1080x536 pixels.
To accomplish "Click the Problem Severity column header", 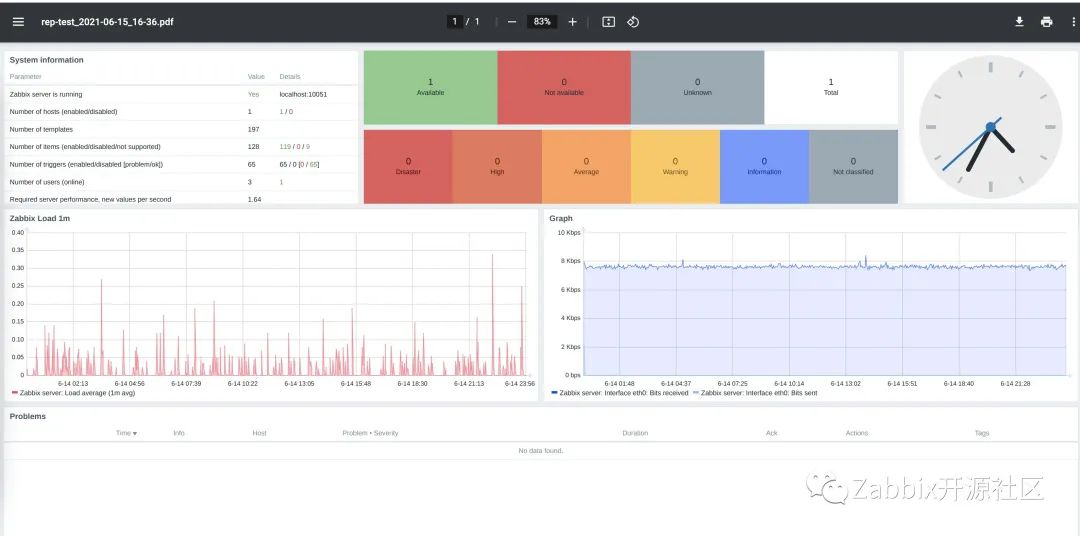I will point(370,433).
